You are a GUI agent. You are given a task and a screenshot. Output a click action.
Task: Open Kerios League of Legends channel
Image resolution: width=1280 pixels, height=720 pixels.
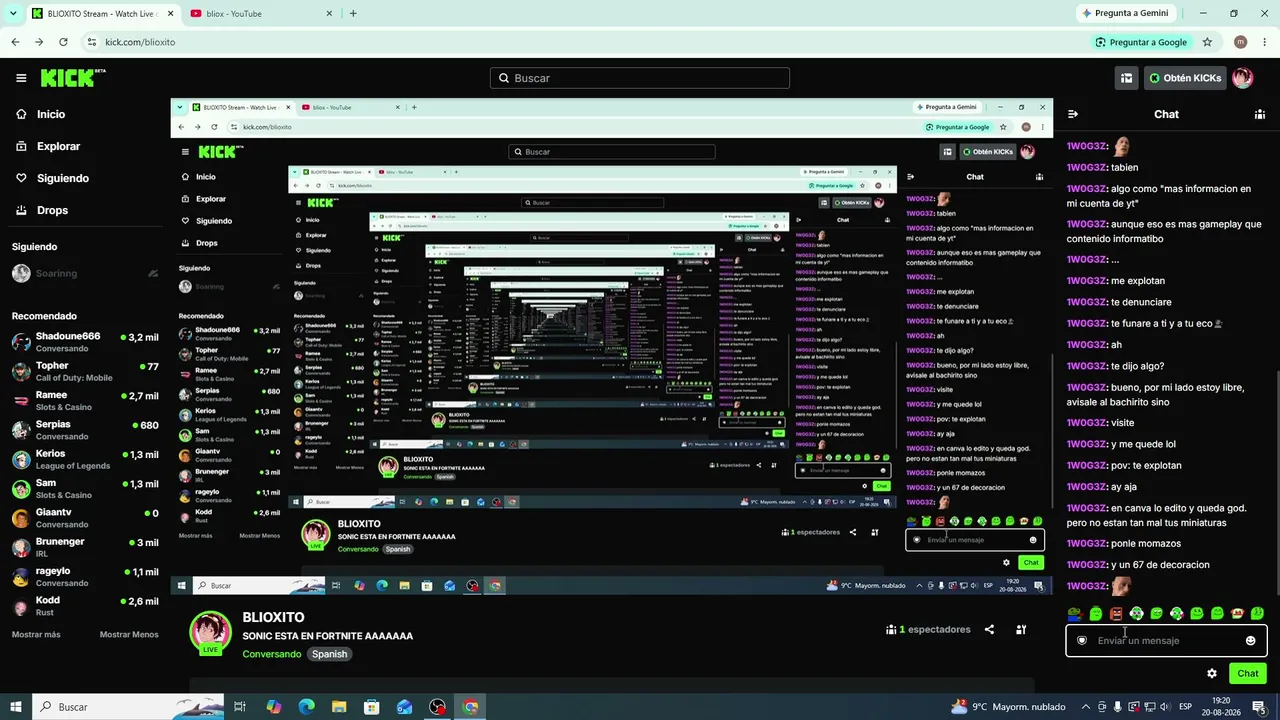(85, 460)
